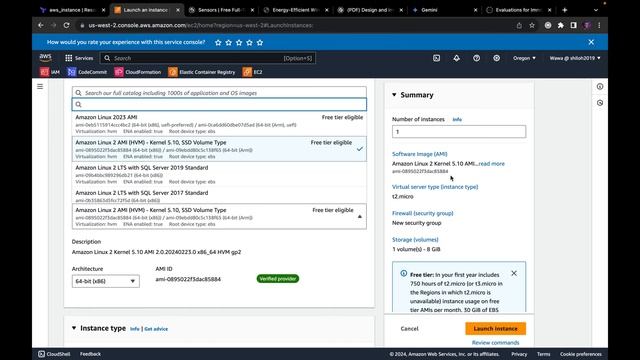
Task: Open Get advice link for Instance type
Action: pos(156,329)
